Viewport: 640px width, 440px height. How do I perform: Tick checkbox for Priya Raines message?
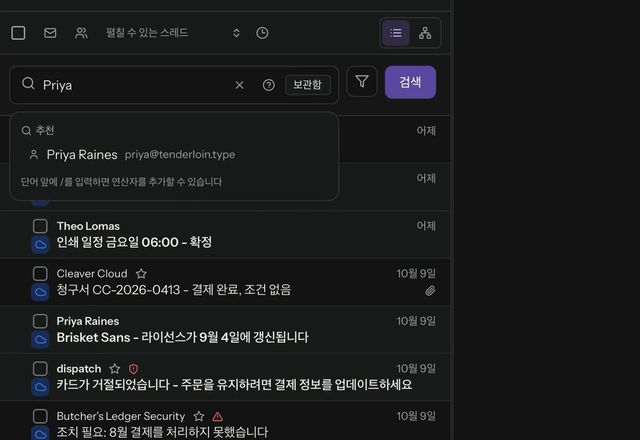click(40, 321)
